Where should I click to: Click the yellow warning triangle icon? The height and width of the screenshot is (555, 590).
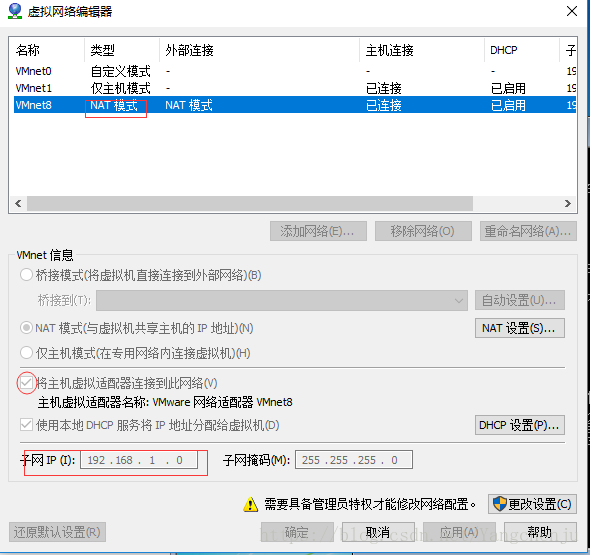[x=250, y=505]
